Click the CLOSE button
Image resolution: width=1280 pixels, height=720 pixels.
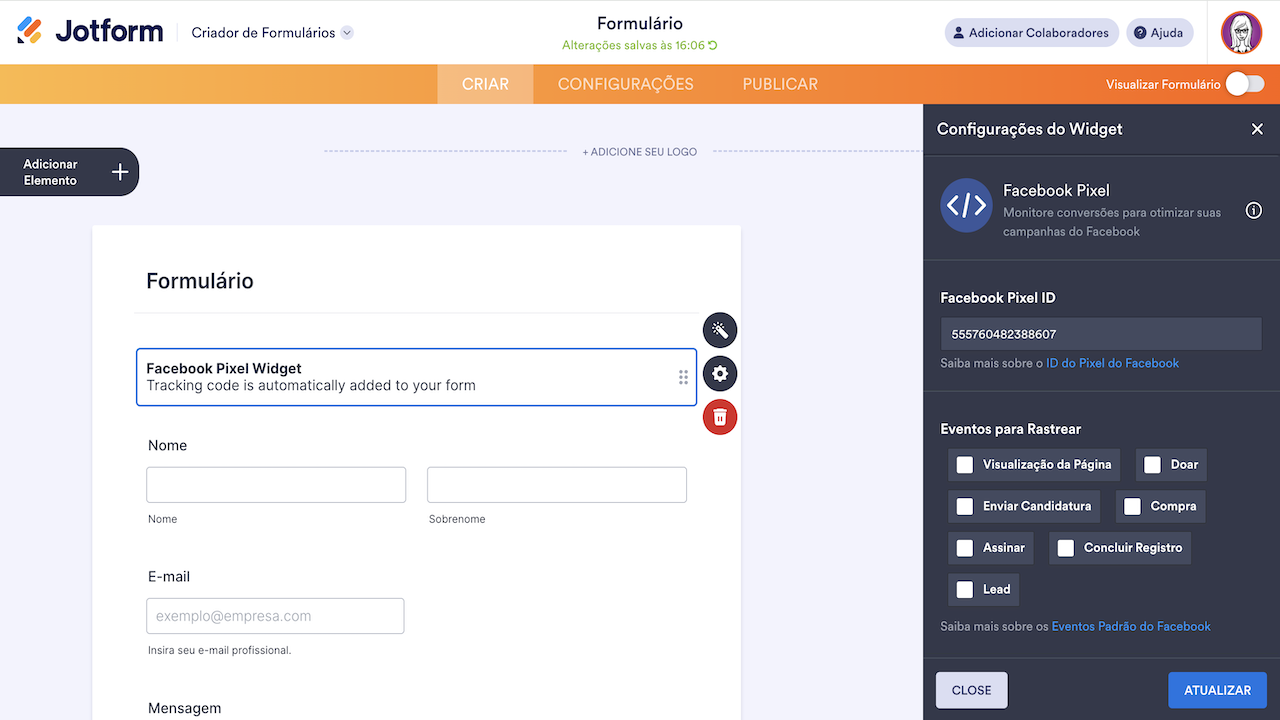coord(971,690)
